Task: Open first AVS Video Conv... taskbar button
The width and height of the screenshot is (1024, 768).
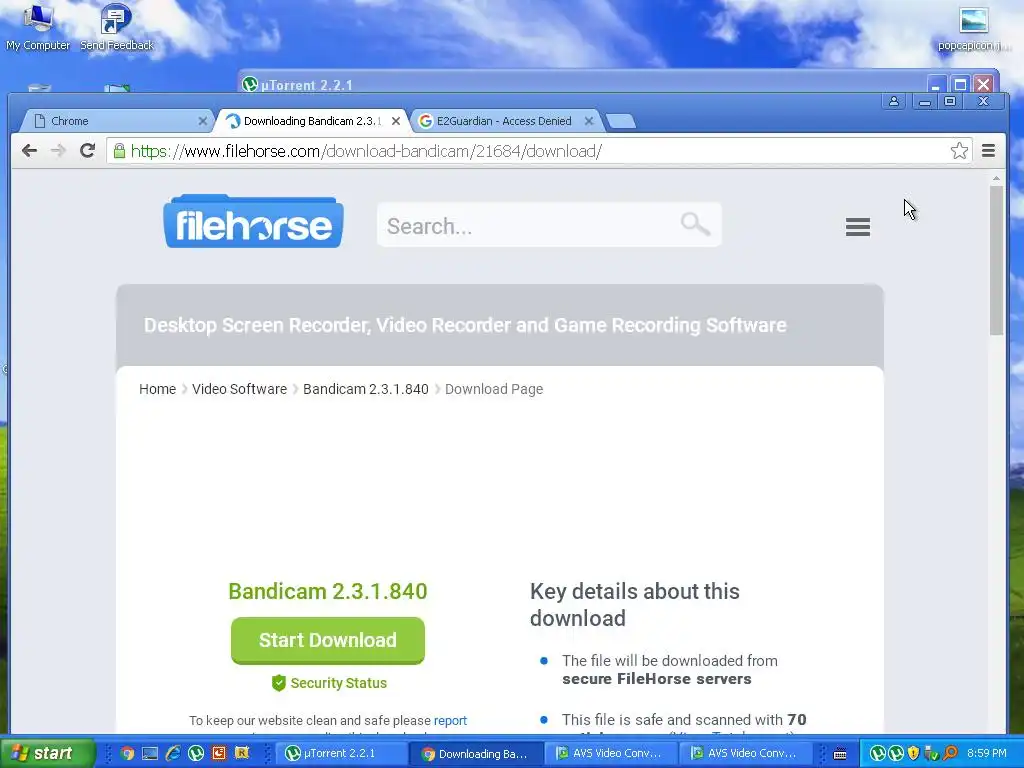Action: [x=611, y=753]
